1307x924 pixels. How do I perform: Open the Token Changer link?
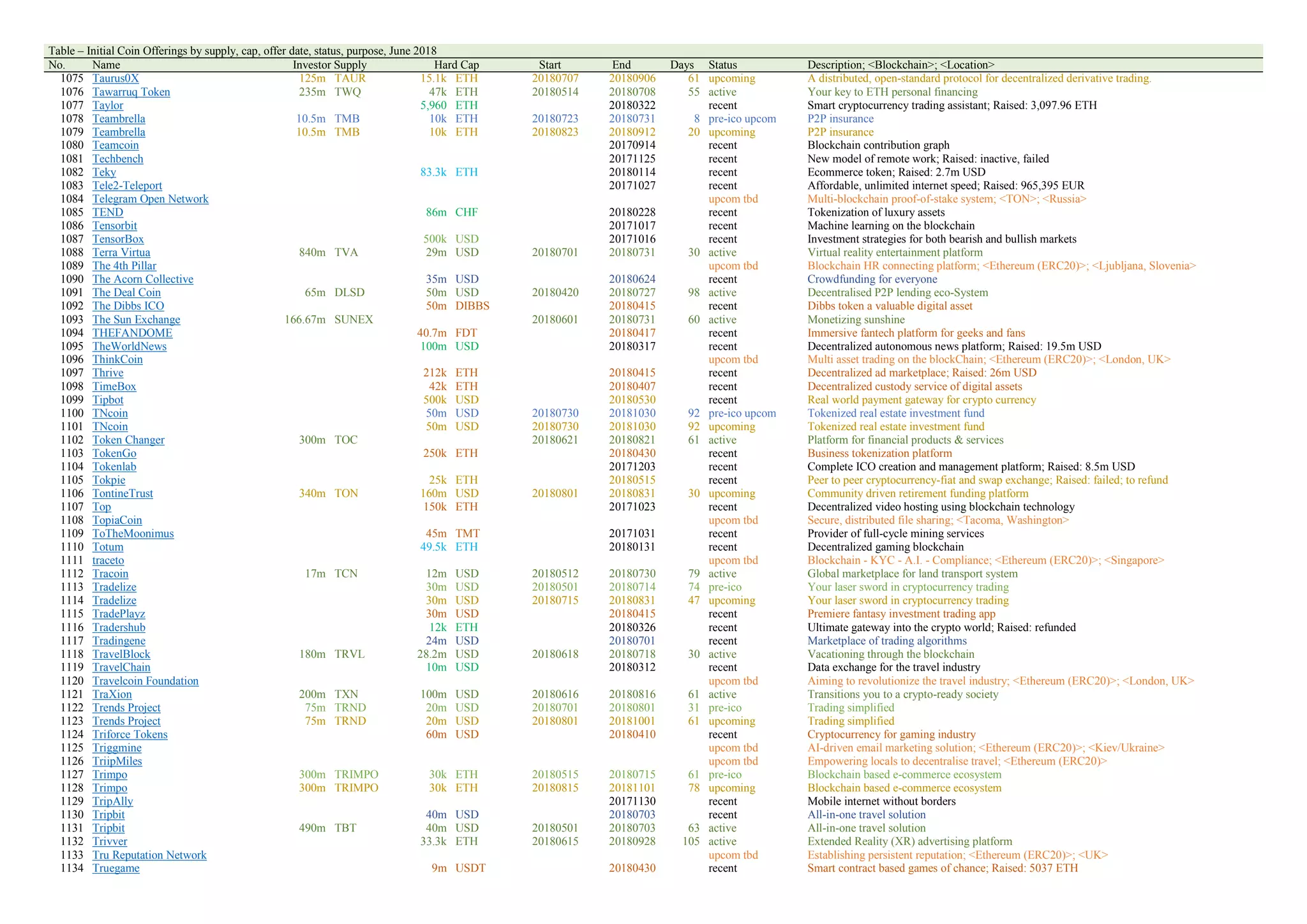pos(128,440)
